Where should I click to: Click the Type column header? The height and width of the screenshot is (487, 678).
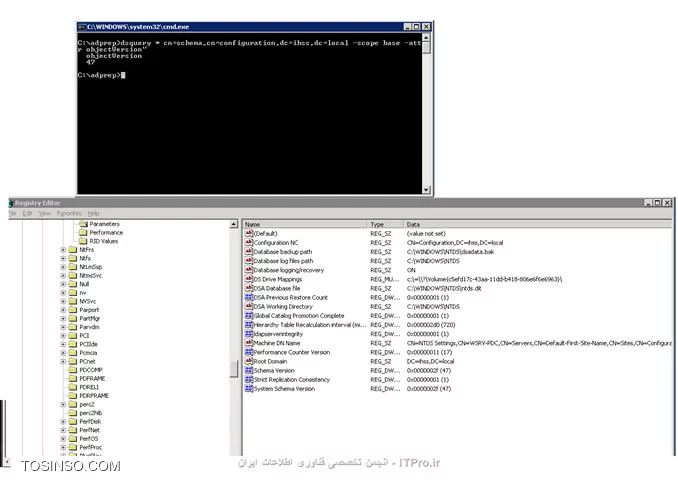click(385, 224)
